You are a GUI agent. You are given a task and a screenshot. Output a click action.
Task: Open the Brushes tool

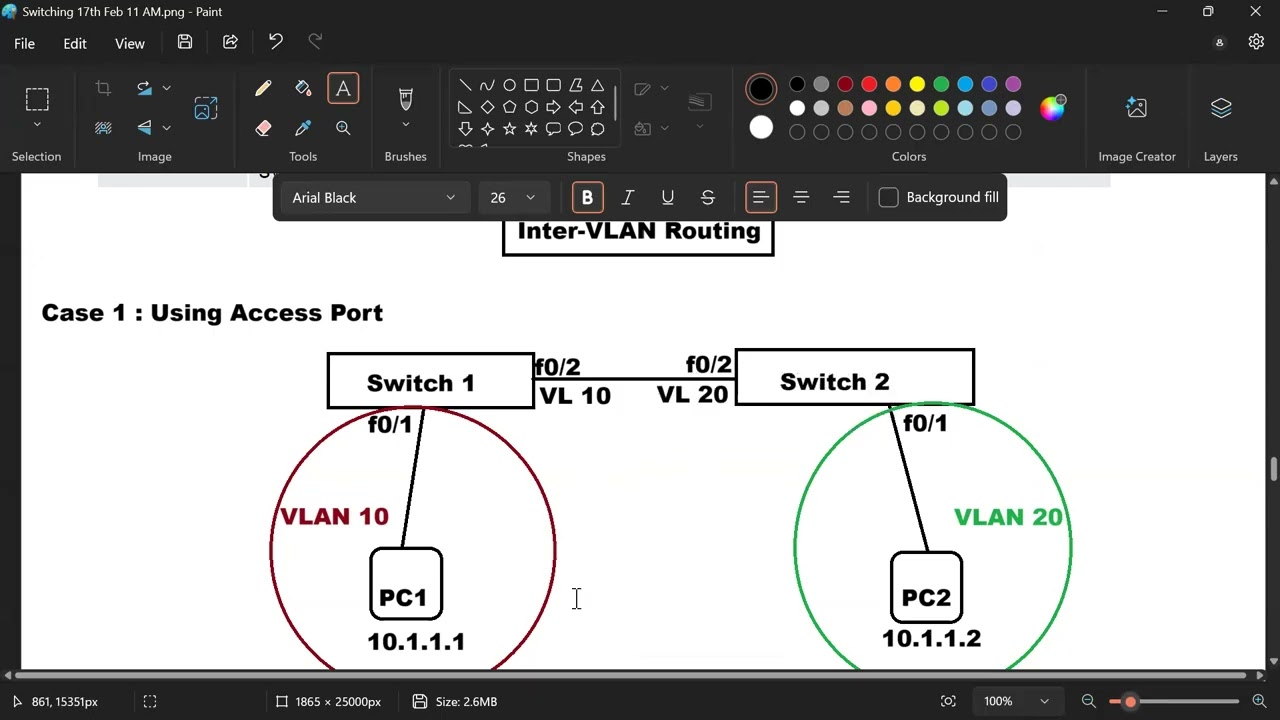(405, 98)
